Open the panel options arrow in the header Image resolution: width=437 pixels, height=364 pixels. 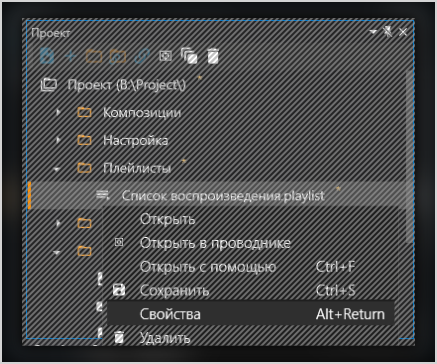[x=373, y=32]
